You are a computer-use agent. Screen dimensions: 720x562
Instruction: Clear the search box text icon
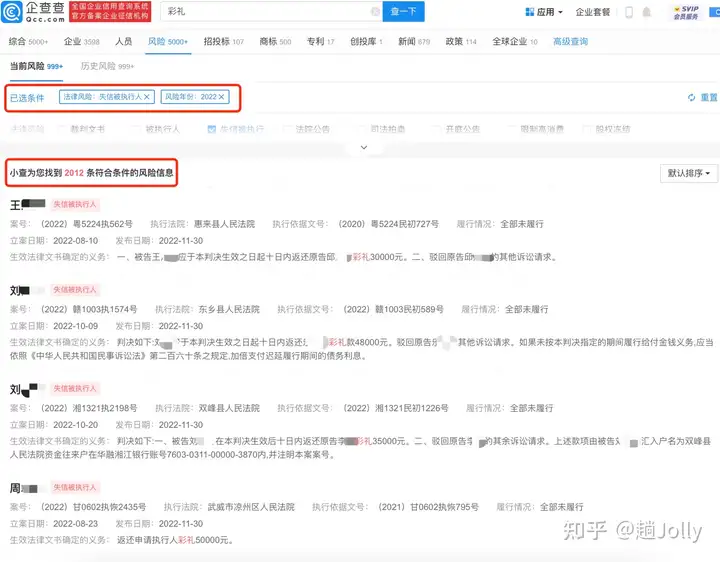tap(375, 11)
